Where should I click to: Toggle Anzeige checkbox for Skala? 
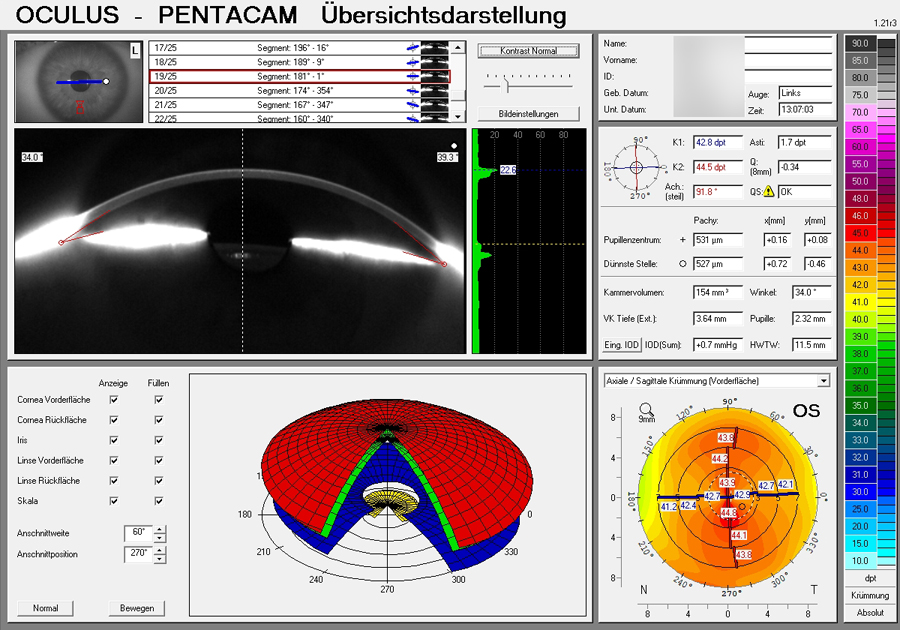pyautogui.click(x=114, y=501)
